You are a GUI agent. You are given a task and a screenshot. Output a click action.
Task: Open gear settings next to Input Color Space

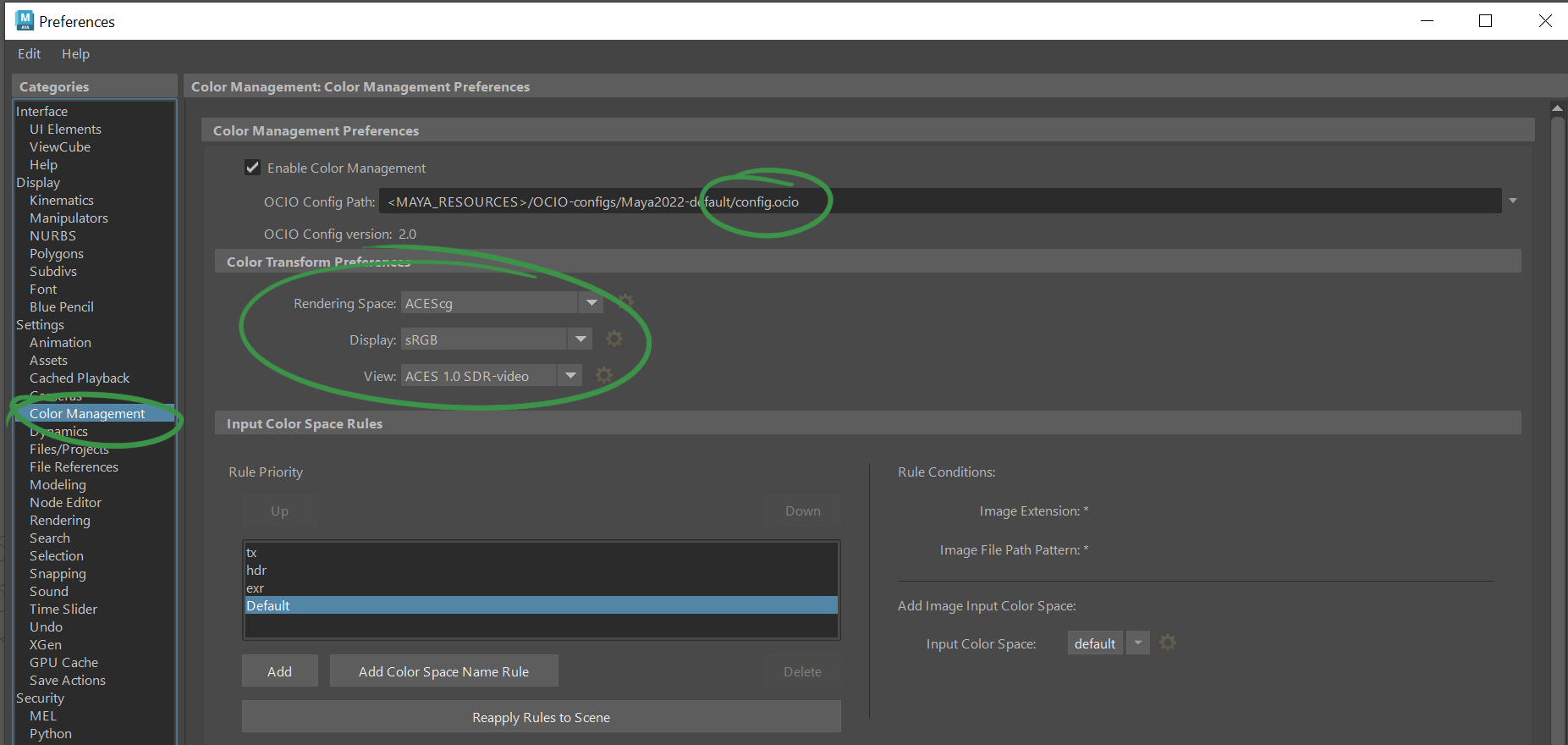(x=1168, y=643)
